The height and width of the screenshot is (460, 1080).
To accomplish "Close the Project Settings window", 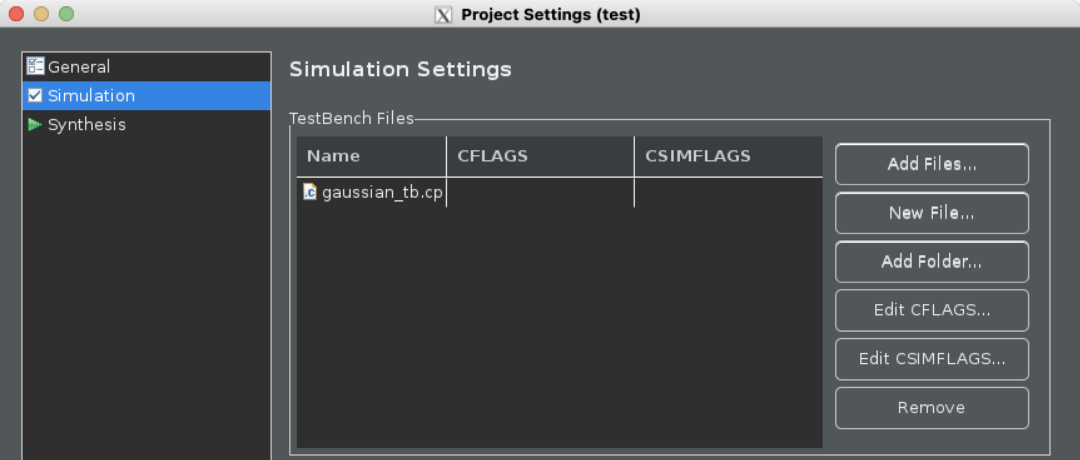I will tap(17, 14).
